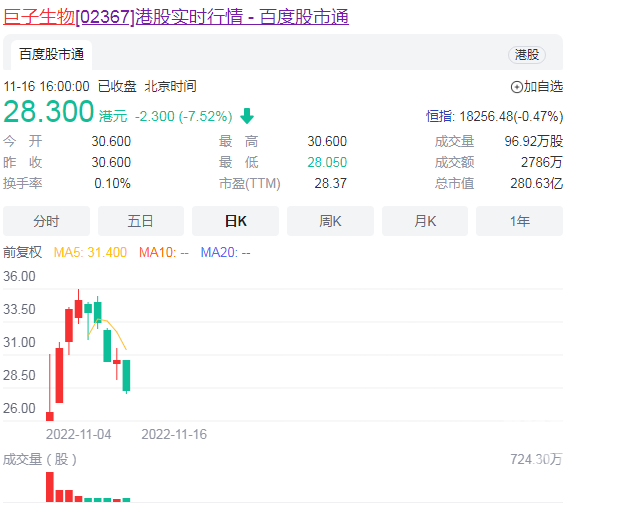Viewport: 618px width, 508px height.
Task: Select the 百度股市通 tab
Action: click(x=51, y=54)
